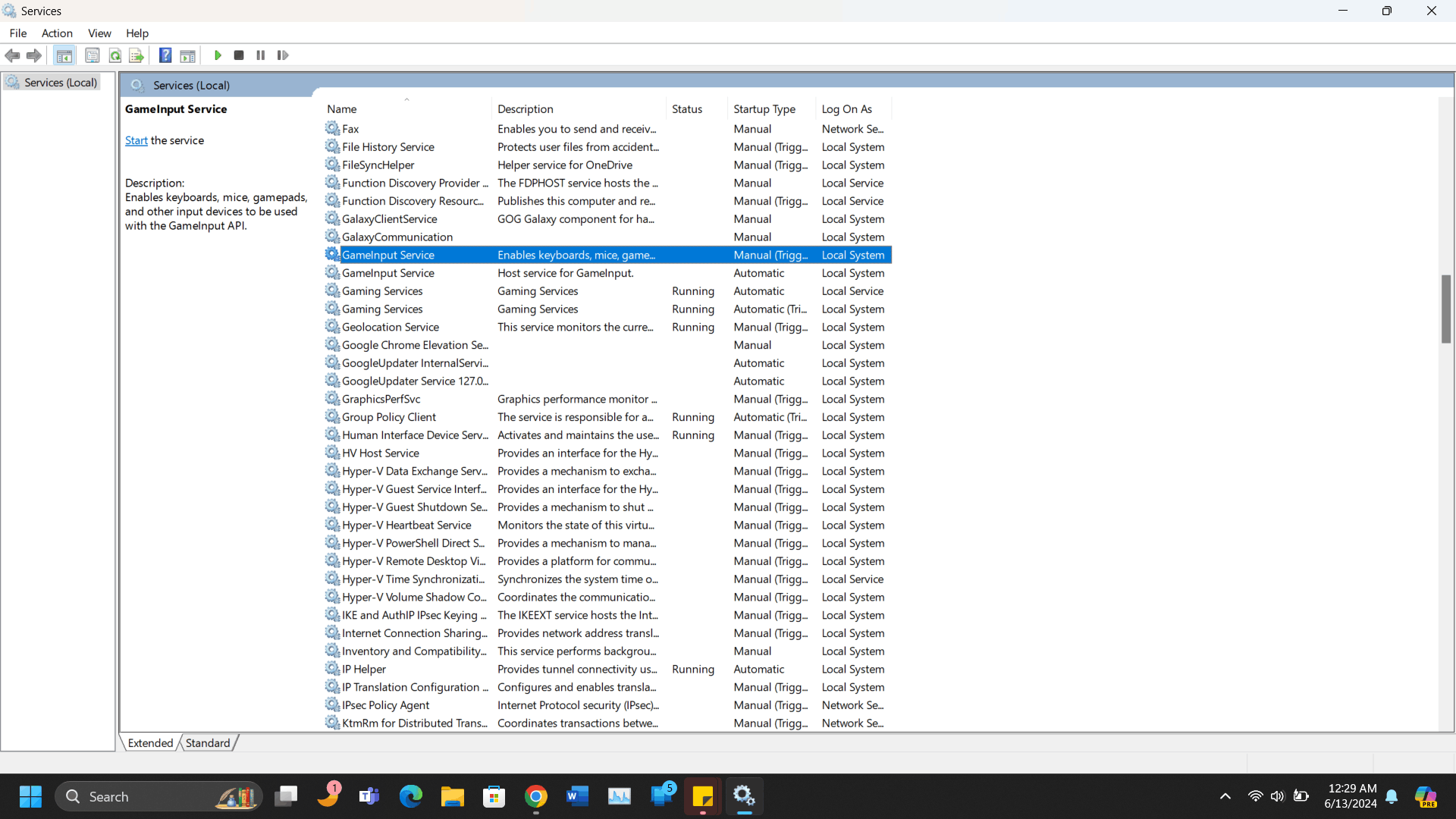Screen dimensions: 1456x819
Task: Click the vertical scrollbar thumb
Action: pyautogui.click(x=1446, y=309)
